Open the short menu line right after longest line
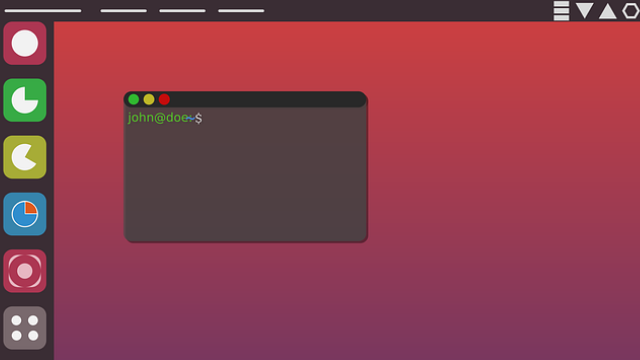This screenshot has width=640, height=360. (124, 11)
